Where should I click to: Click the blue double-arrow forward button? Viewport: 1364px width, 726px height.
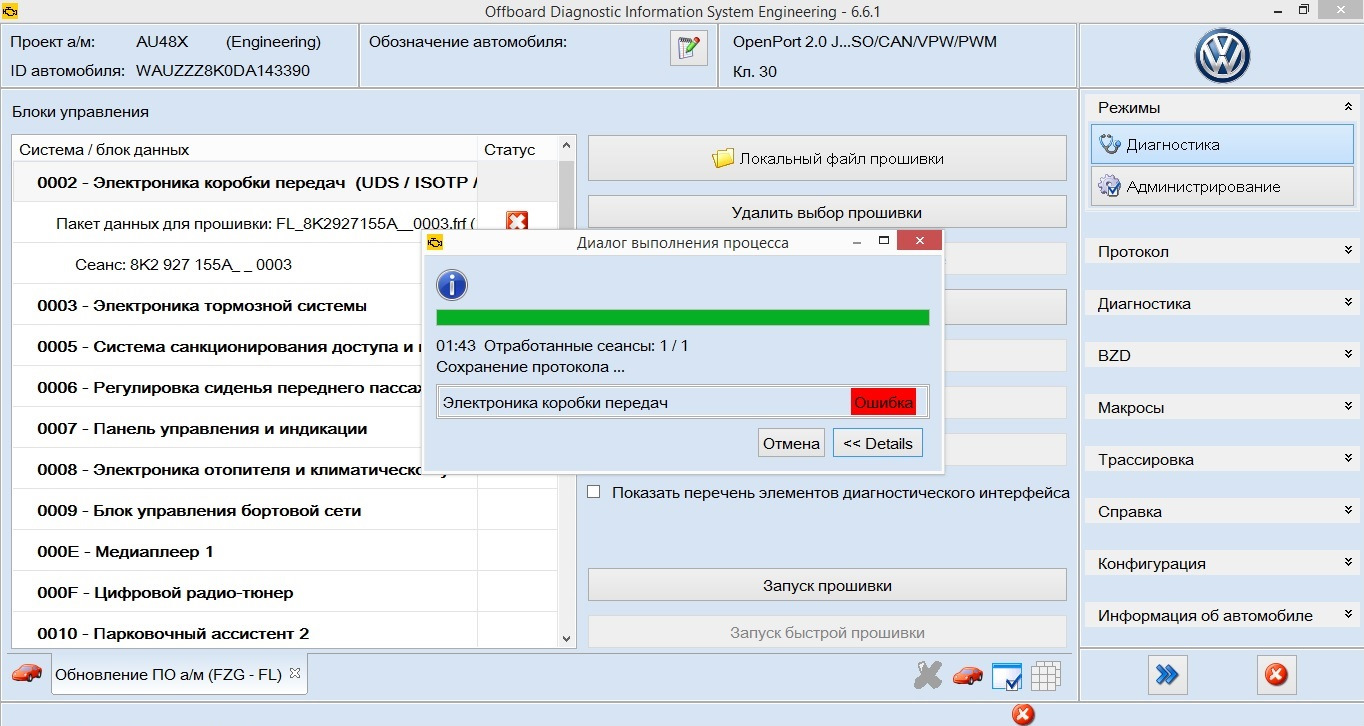point(1166,675)
